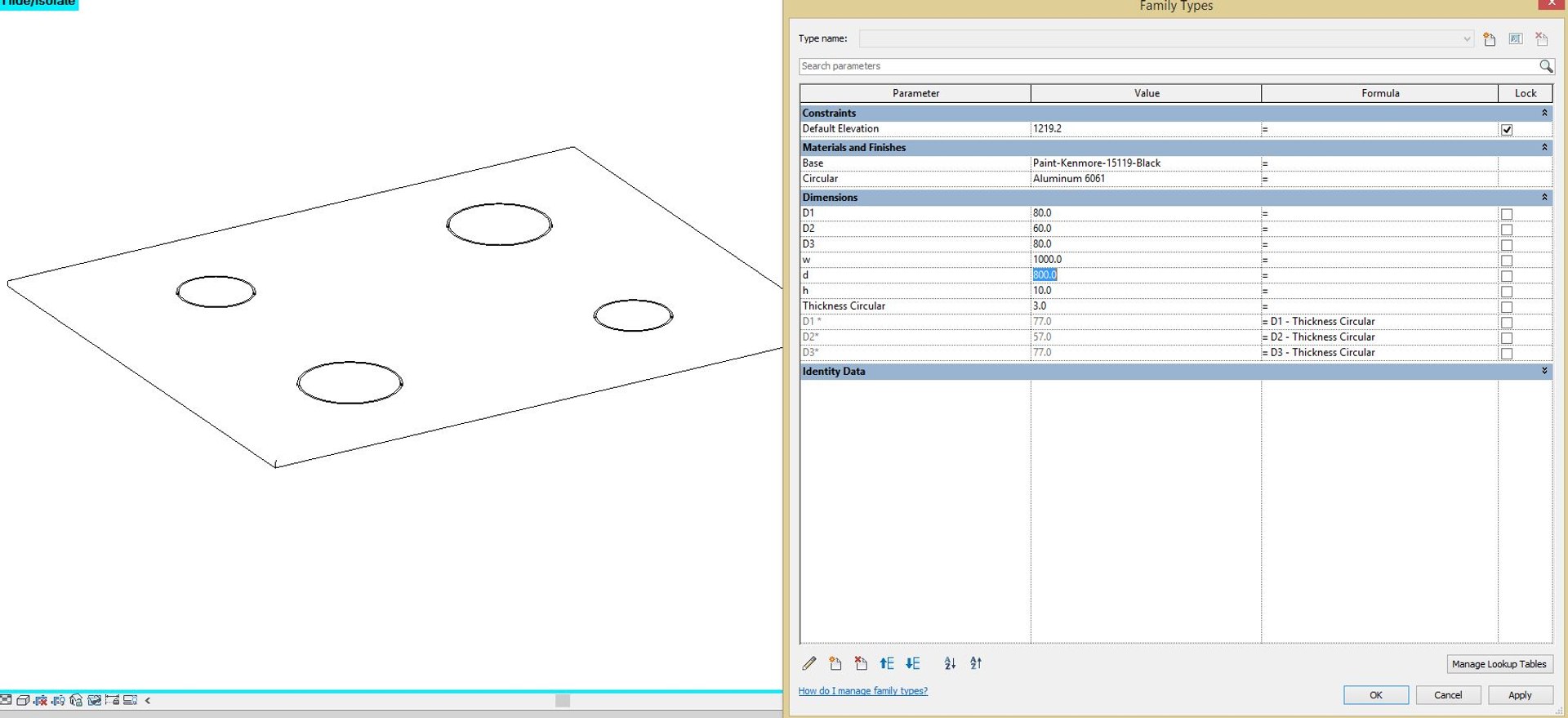Check the lock box for parameter h
The image size is (1568, 718).
1507,292
